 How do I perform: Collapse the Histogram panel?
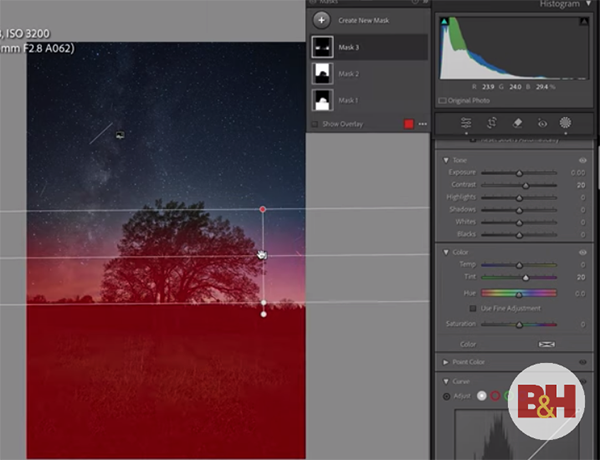[589, 4]
